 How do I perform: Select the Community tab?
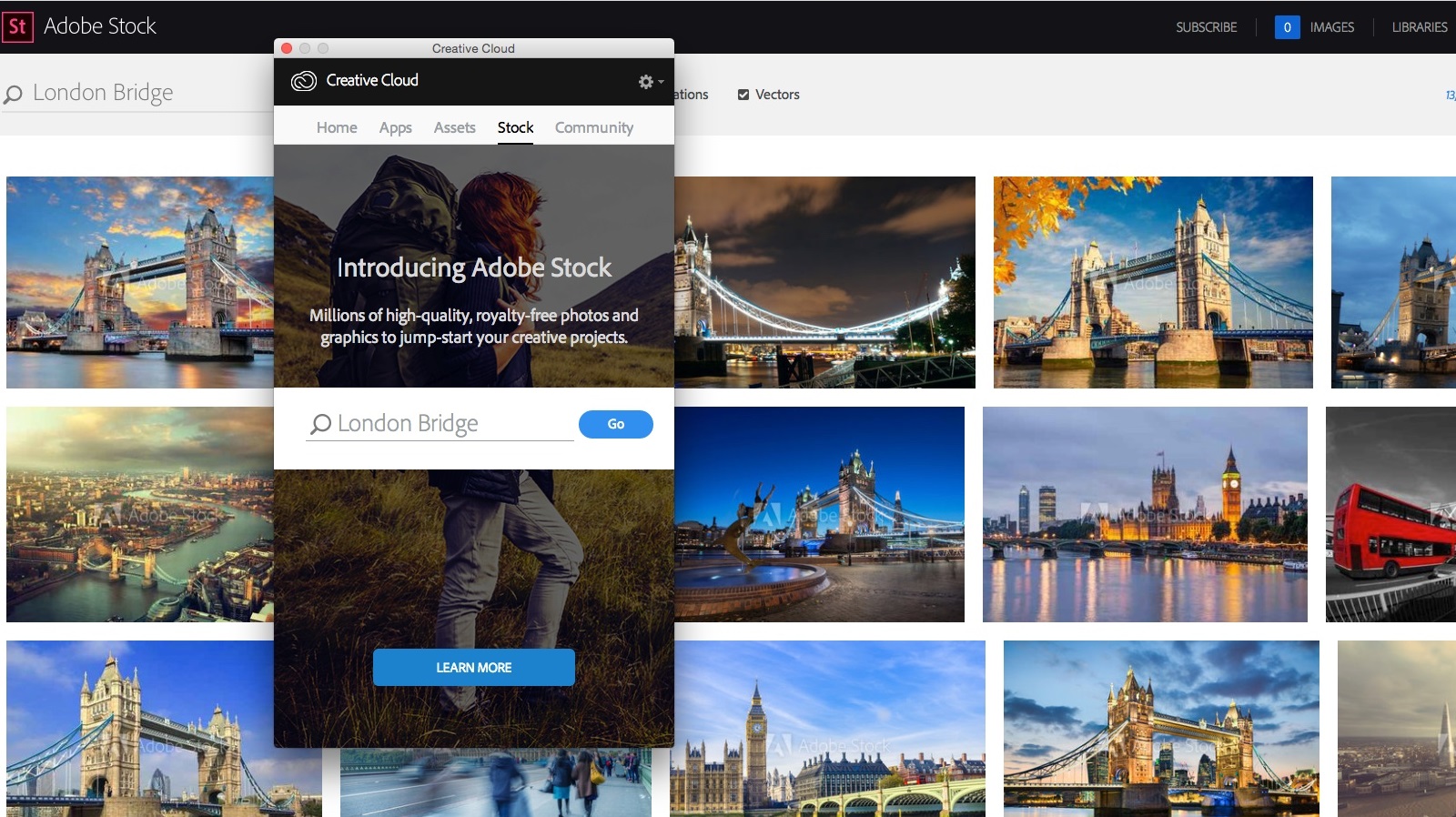[x=593, y=128]
